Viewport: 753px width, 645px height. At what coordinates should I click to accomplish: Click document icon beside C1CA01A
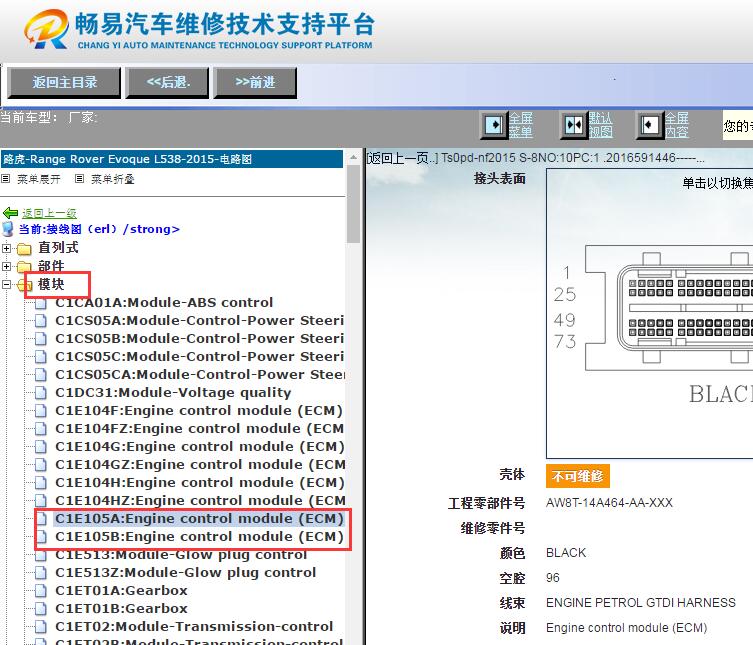41,303
